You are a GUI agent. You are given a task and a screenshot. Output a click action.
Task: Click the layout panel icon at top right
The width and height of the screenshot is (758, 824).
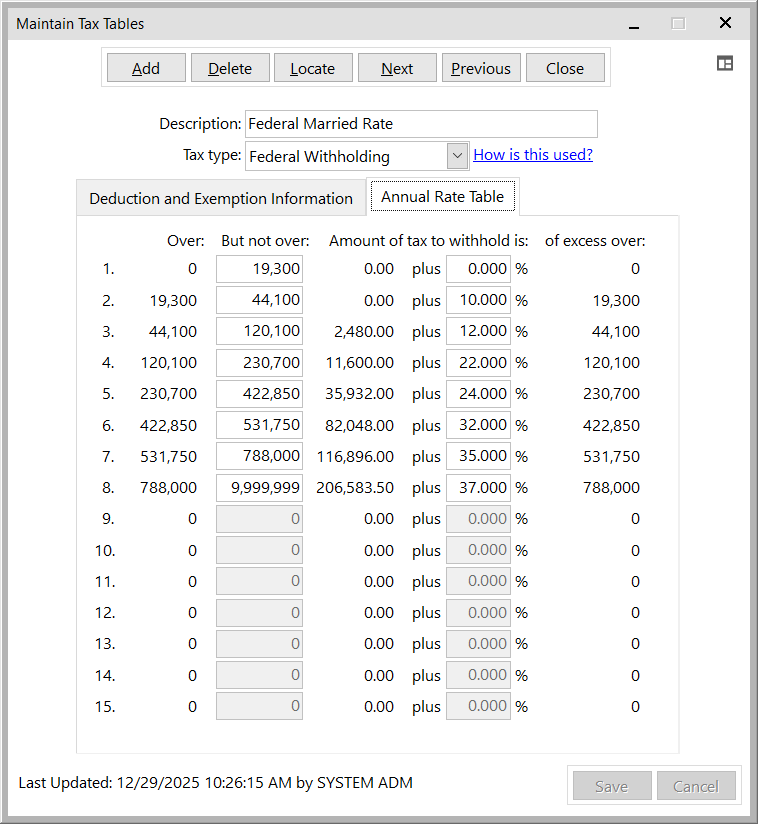point(725,63)
